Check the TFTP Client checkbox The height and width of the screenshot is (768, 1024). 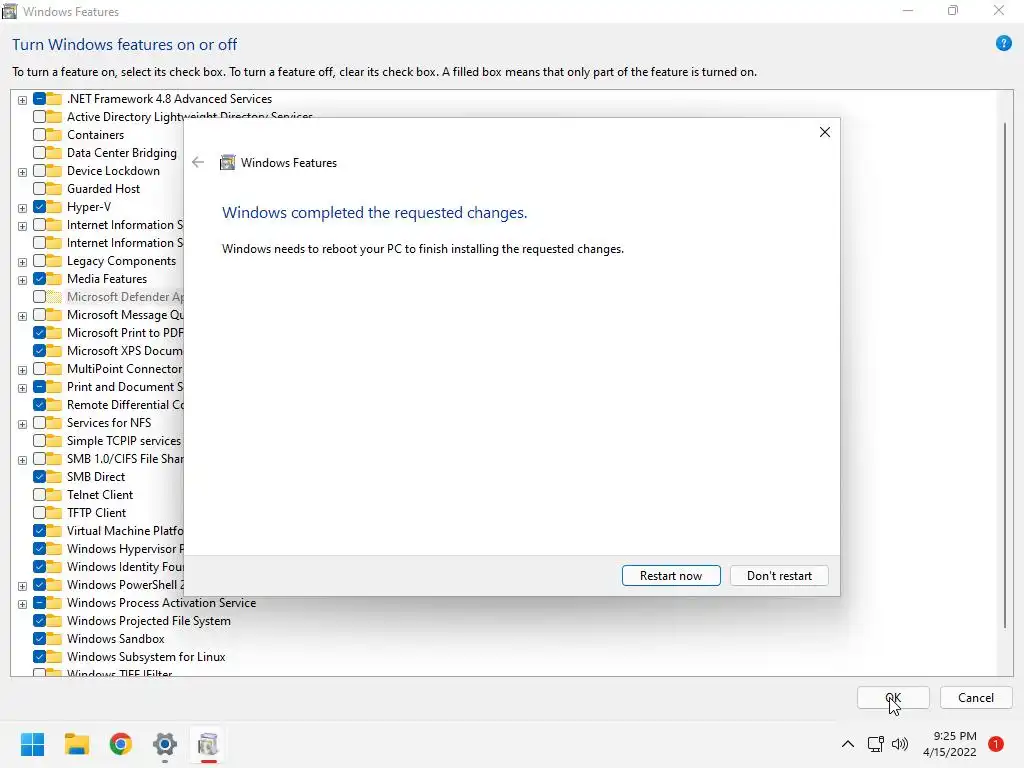(x=39, y=513)
